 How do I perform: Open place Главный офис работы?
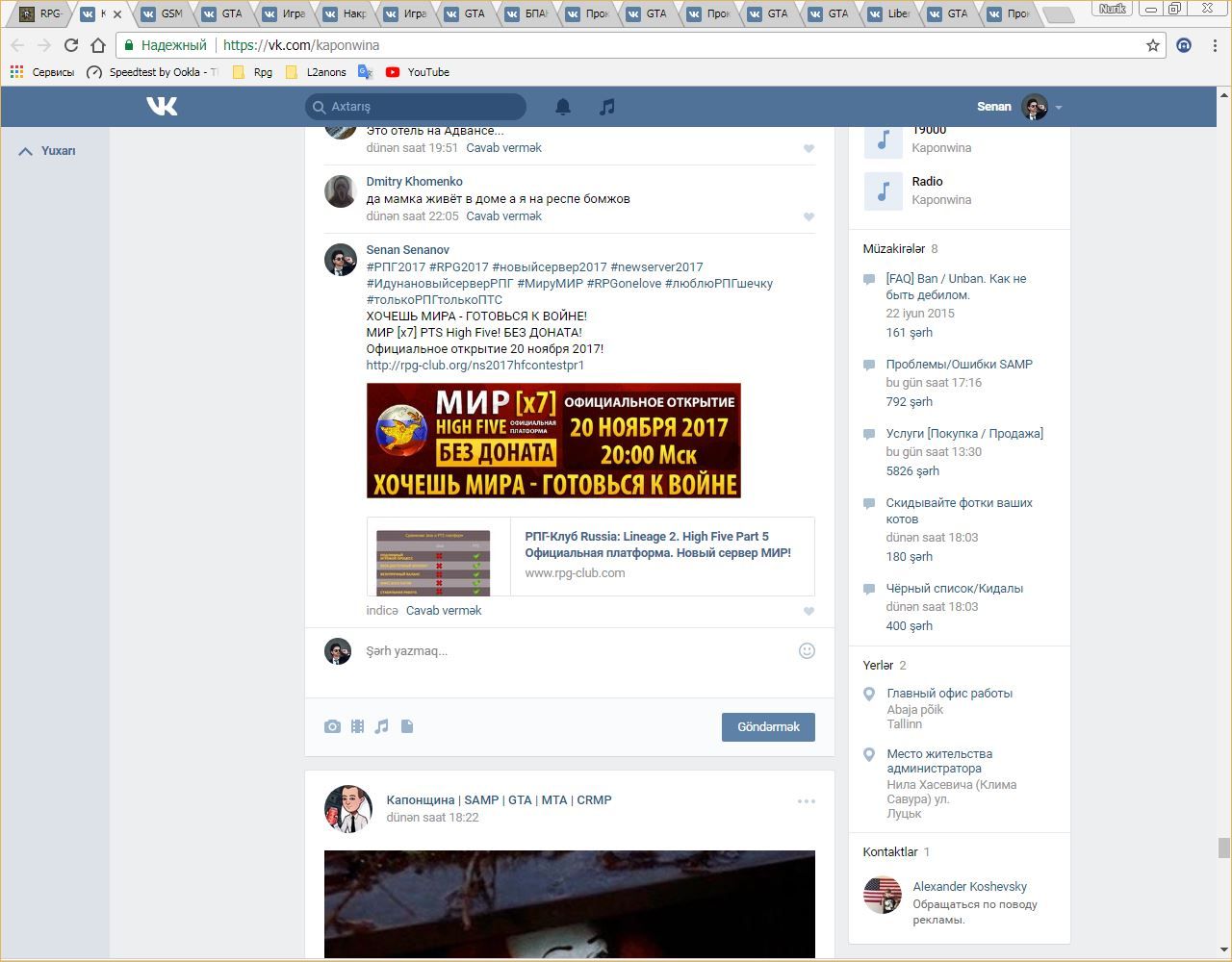[x=950, y=694]
